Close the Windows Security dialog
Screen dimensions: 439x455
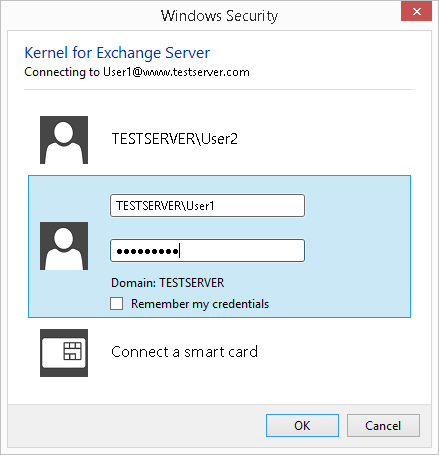tap(416, 12)
